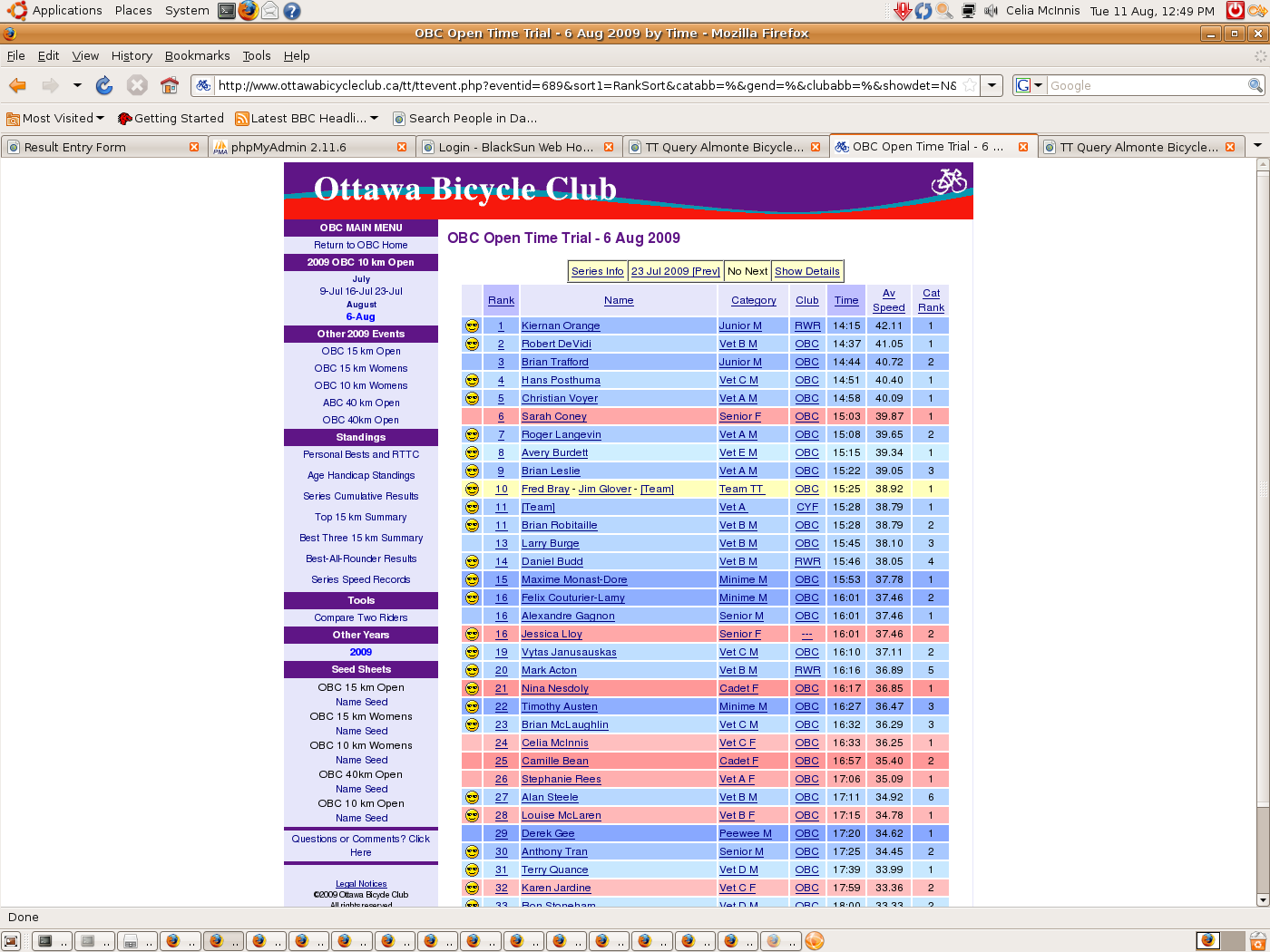This screenshot has width=1270, height=952.
Task: Reload the current page
Action: (104, 85)
